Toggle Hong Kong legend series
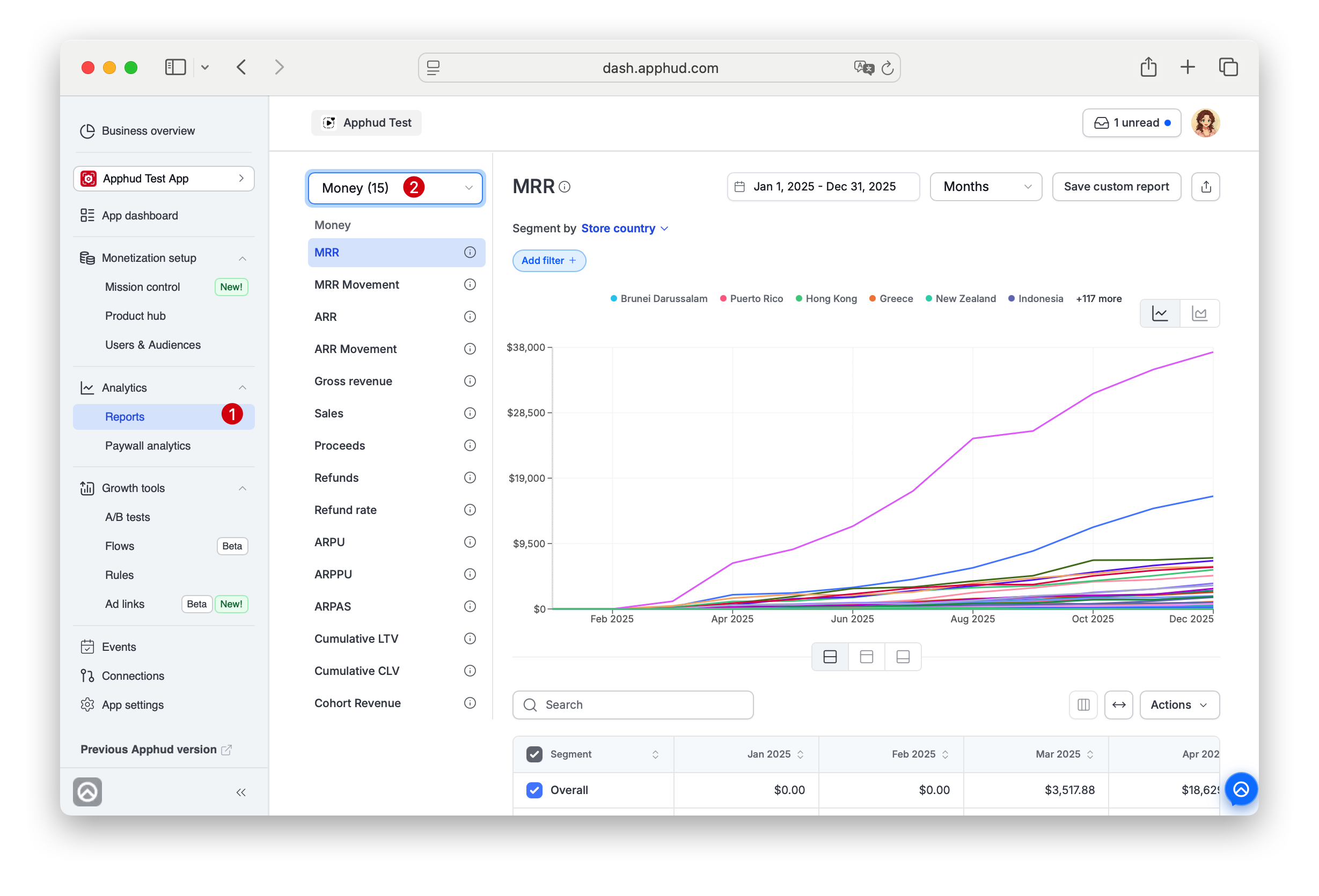 826,298
